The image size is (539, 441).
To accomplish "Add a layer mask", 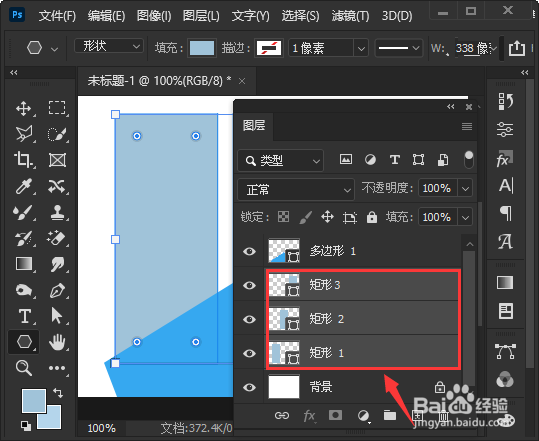I will [x=335, y=416].
